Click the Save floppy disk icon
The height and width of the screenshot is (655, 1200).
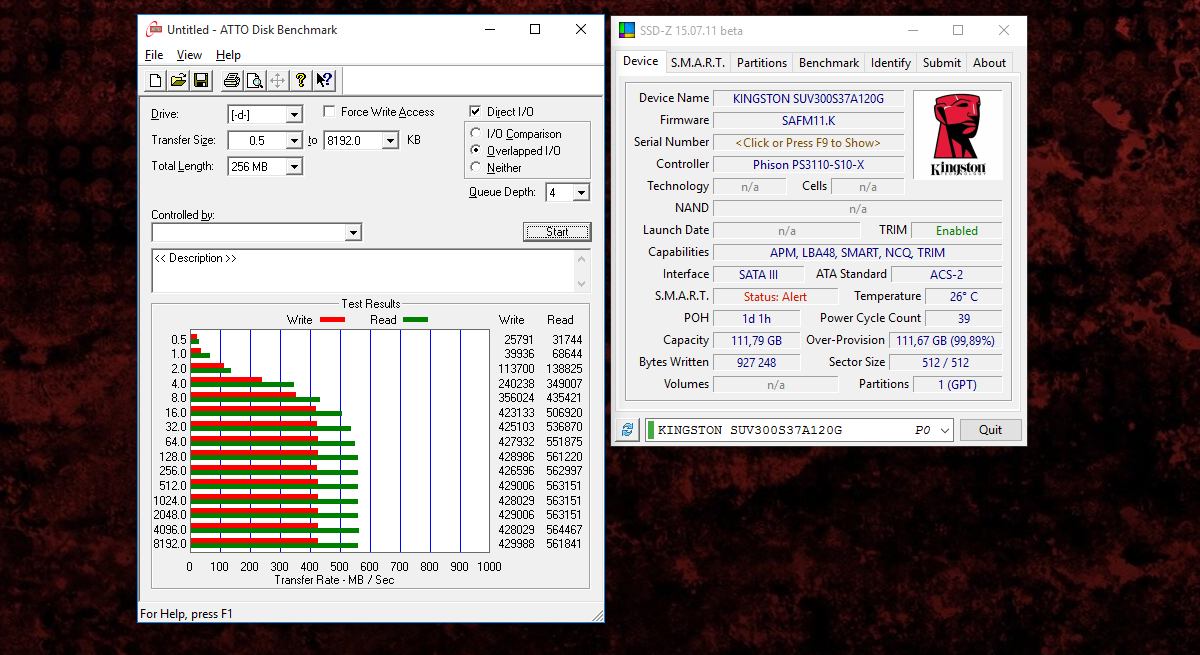pyautogui.click(x=200, y=80)
